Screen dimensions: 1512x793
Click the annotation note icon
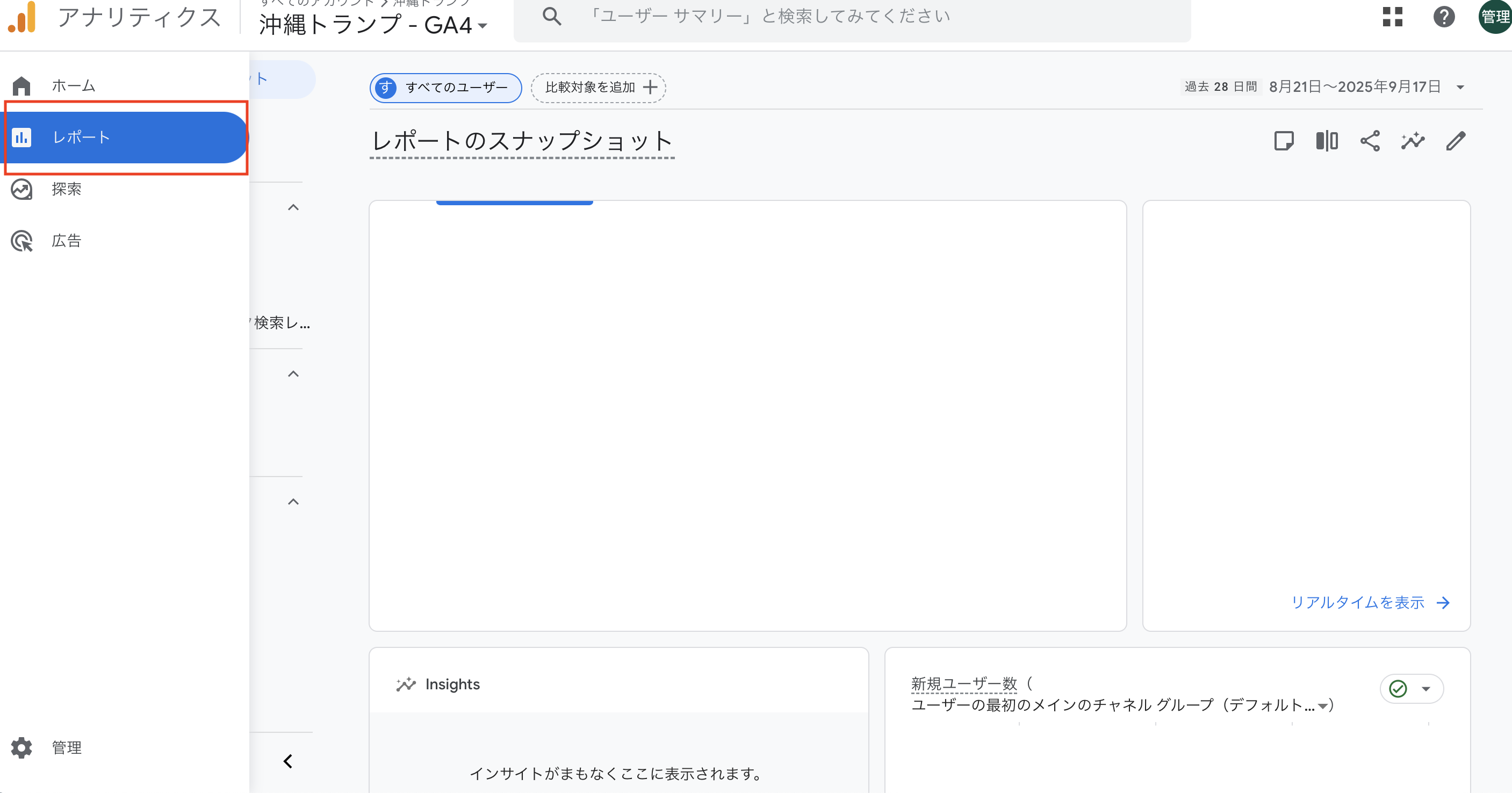click(1284, 141)
